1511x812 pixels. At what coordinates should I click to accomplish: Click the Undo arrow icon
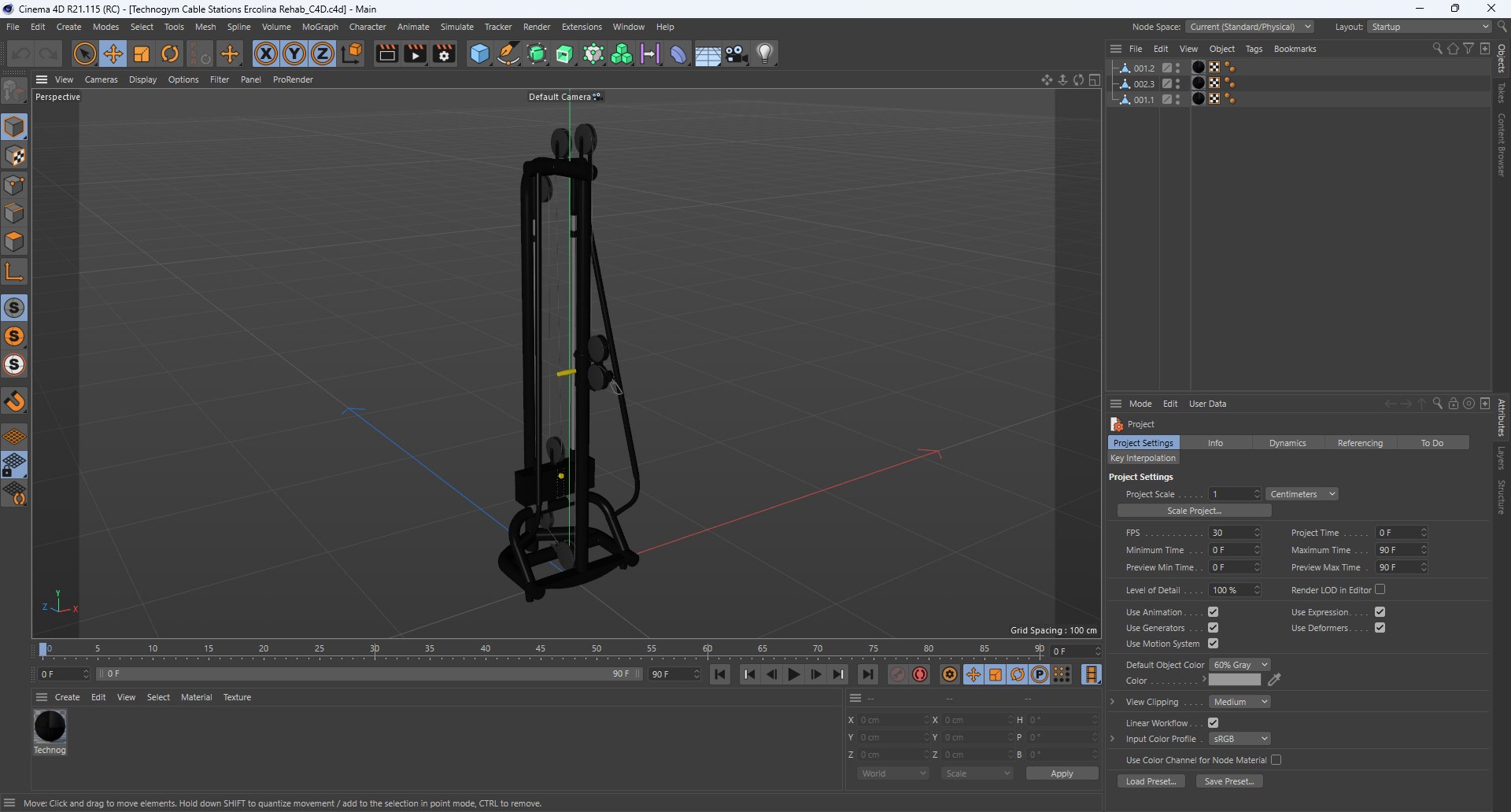[21, 54]
